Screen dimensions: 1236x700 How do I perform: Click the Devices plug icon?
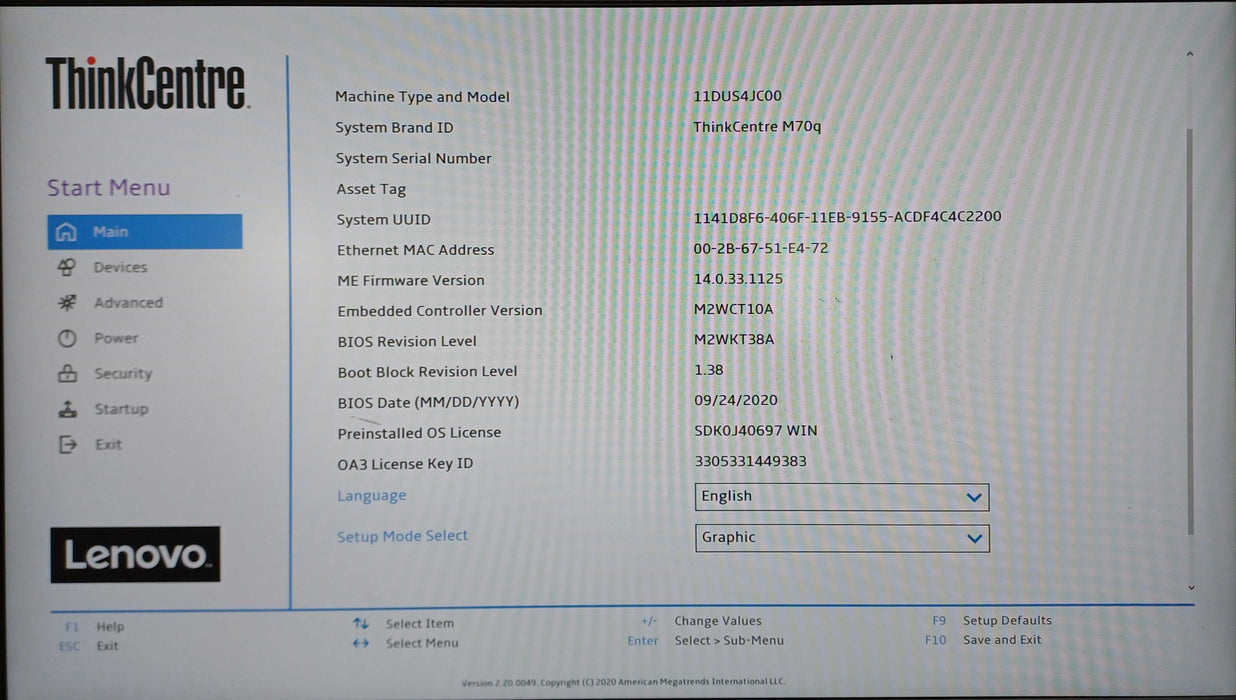[66, 267]
